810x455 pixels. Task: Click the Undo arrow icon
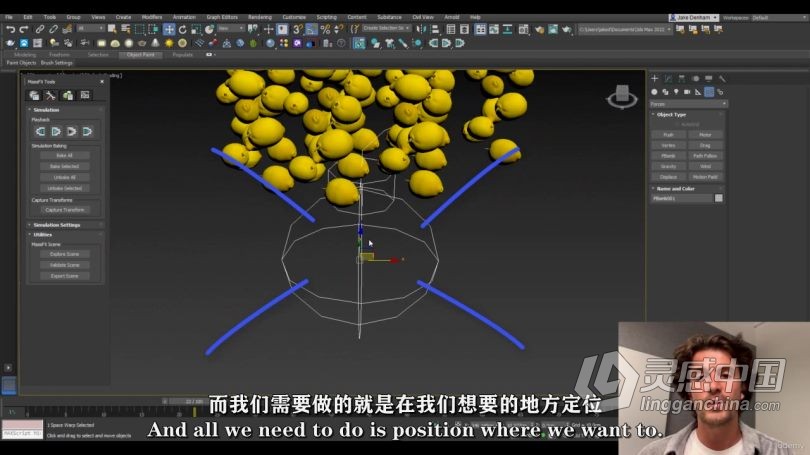coord(10,29)
